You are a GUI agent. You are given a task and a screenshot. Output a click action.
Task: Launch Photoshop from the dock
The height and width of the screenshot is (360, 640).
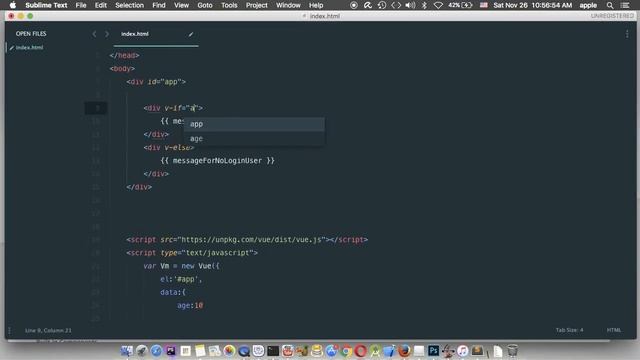(433, 351)
